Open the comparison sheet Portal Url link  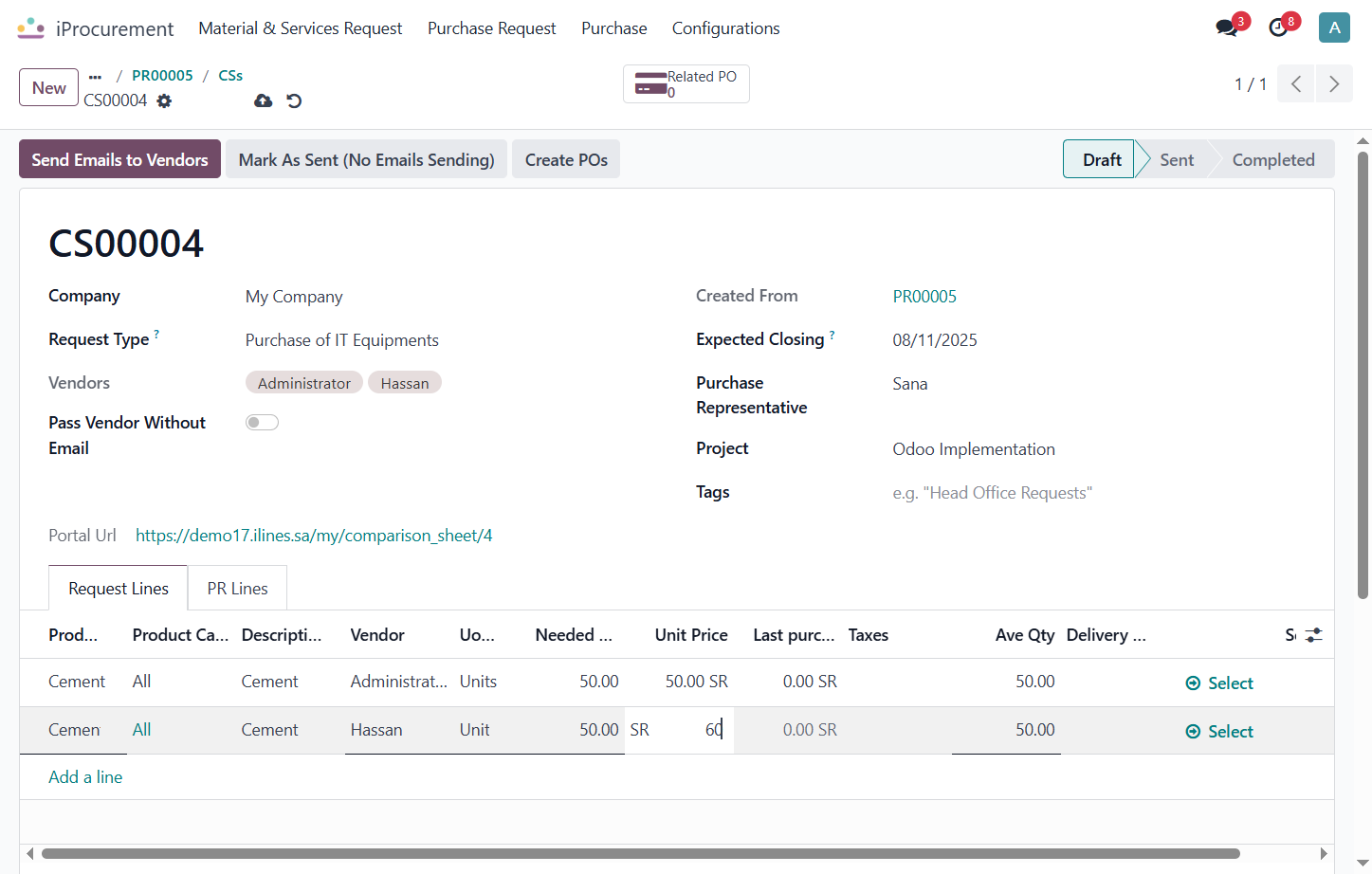314,536
